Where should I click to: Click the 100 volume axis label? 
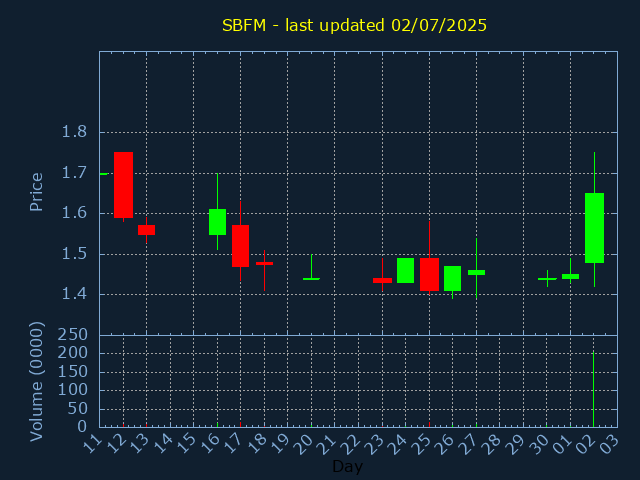(73, 390)
